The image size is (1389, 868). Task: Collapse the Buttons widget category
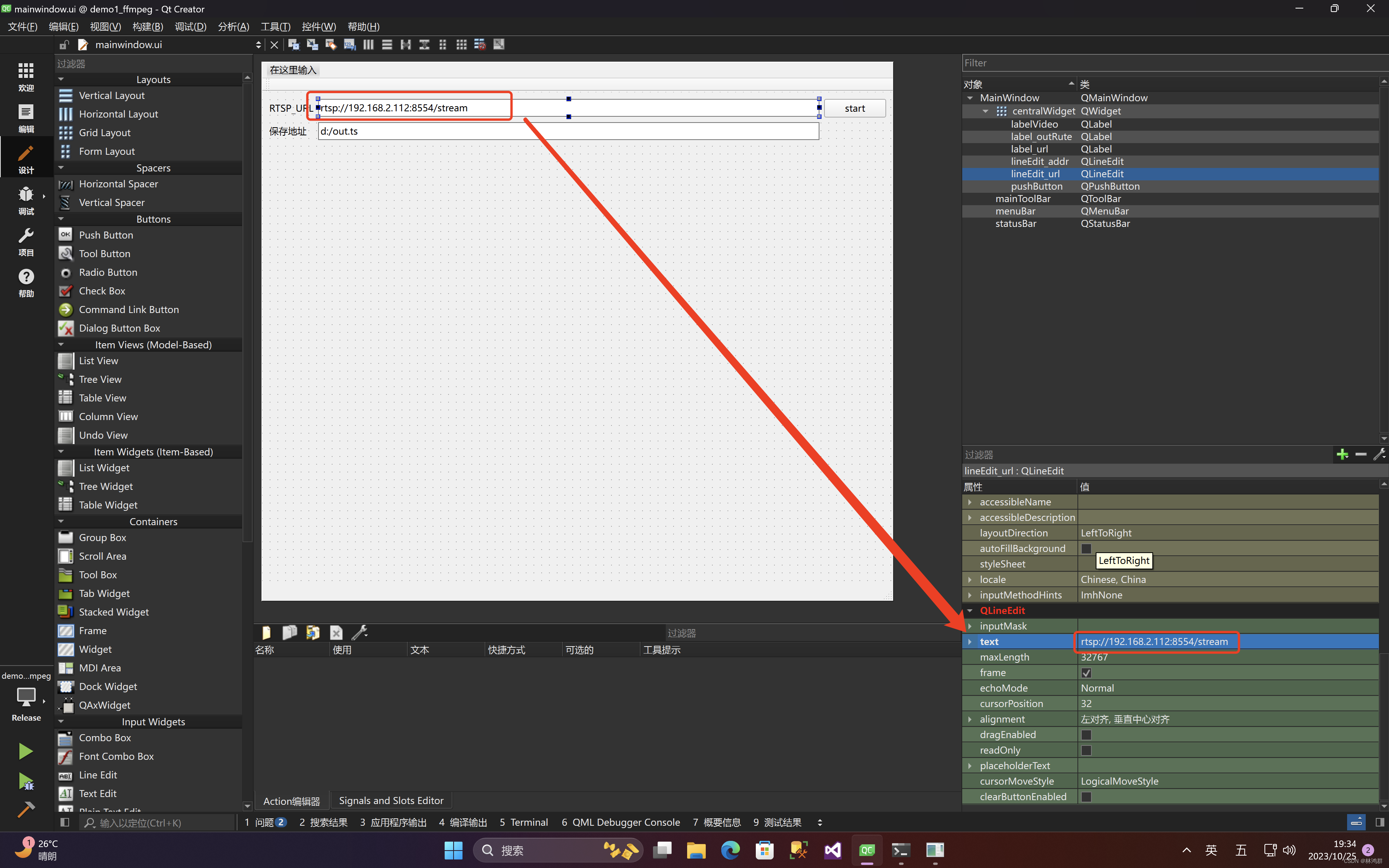click(61, 219)
